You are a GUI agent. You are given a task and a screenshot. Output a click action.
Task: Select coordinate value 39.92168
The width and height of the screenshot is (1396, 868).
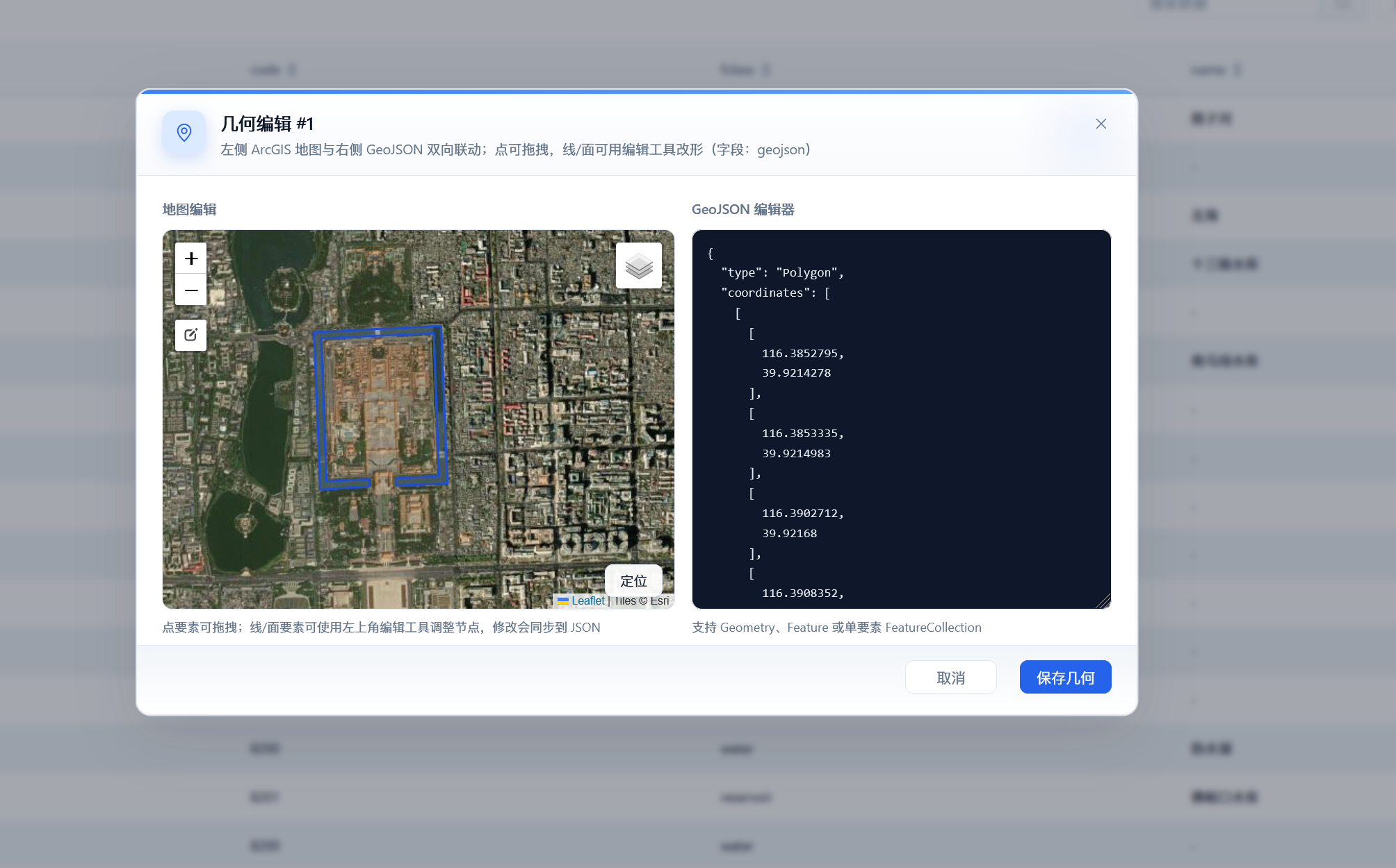pos(790,533)
